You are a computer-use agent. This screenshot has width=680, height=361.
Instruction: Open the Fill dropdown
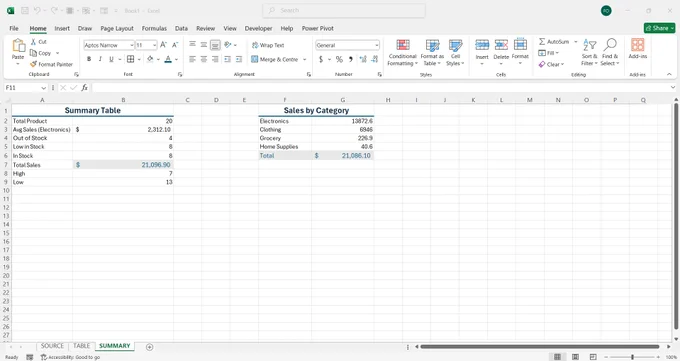coord(549,53)
